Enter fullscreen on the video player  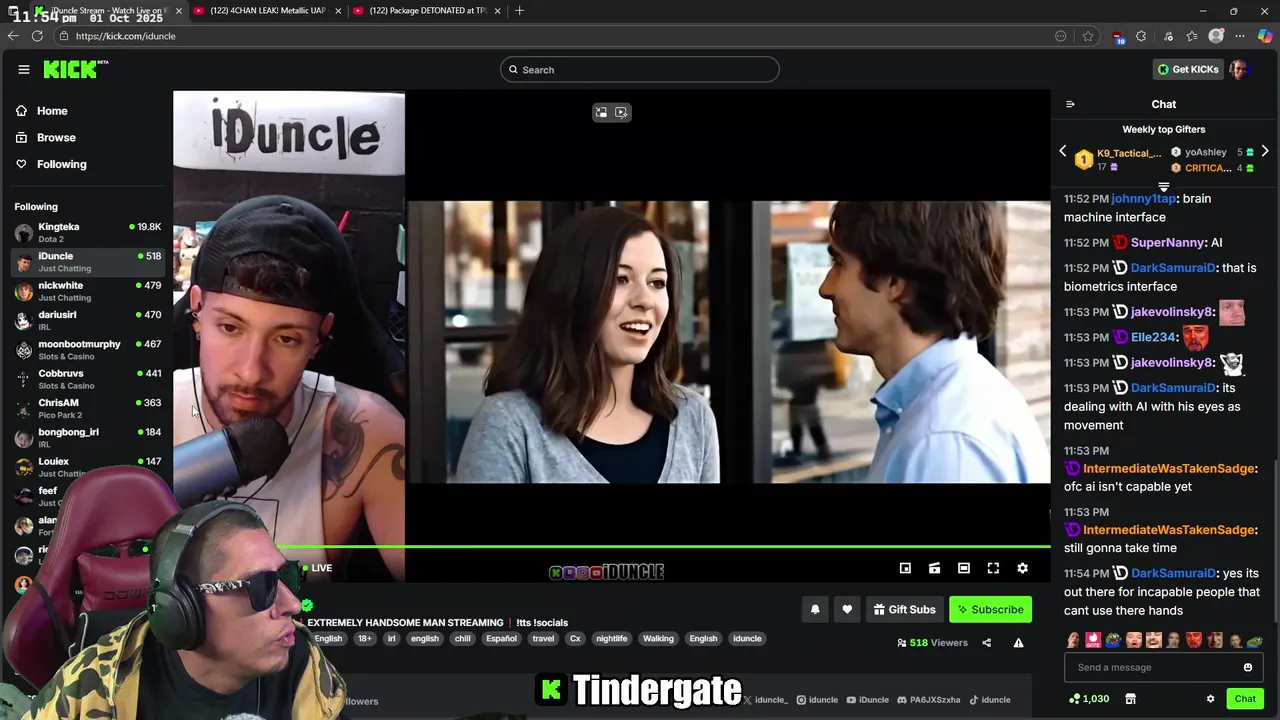993,568
